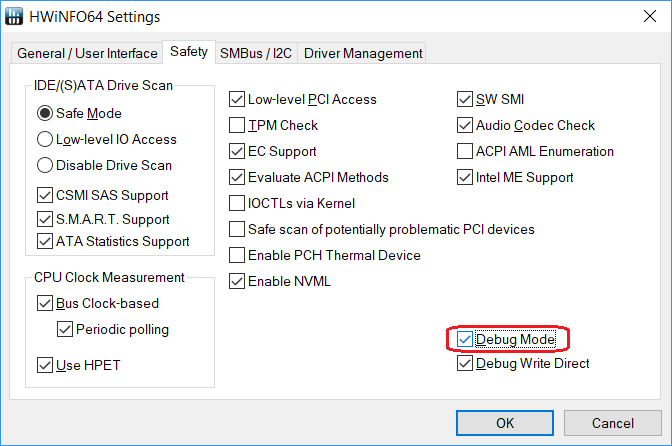Toggle Periodic polling checkbox
The image size is (672, 446).
coord(65,329)
